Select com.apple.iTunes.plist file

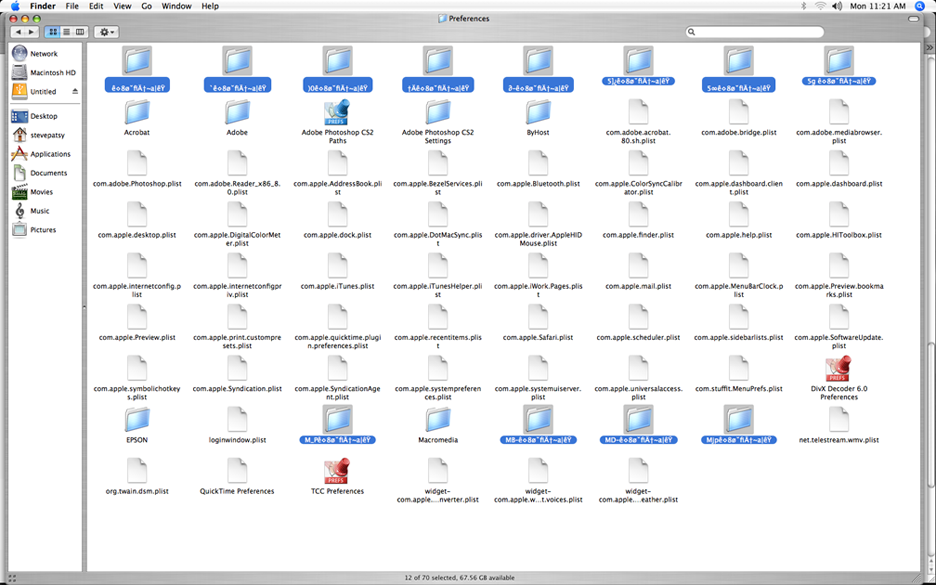tap(337, 267)
